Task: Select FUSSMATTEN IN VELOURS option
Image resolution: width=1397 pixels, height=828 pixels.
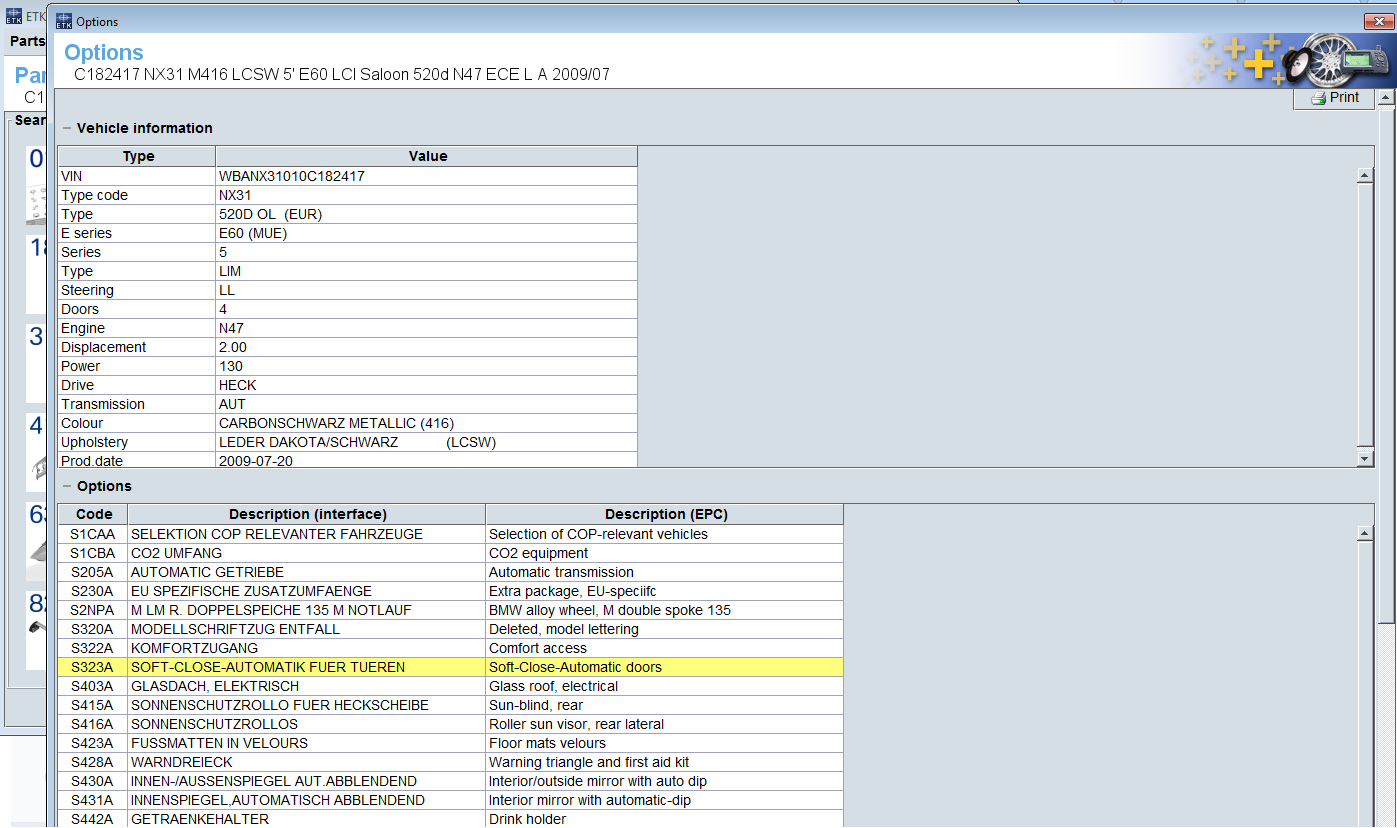Action: (x=219, y=743)
